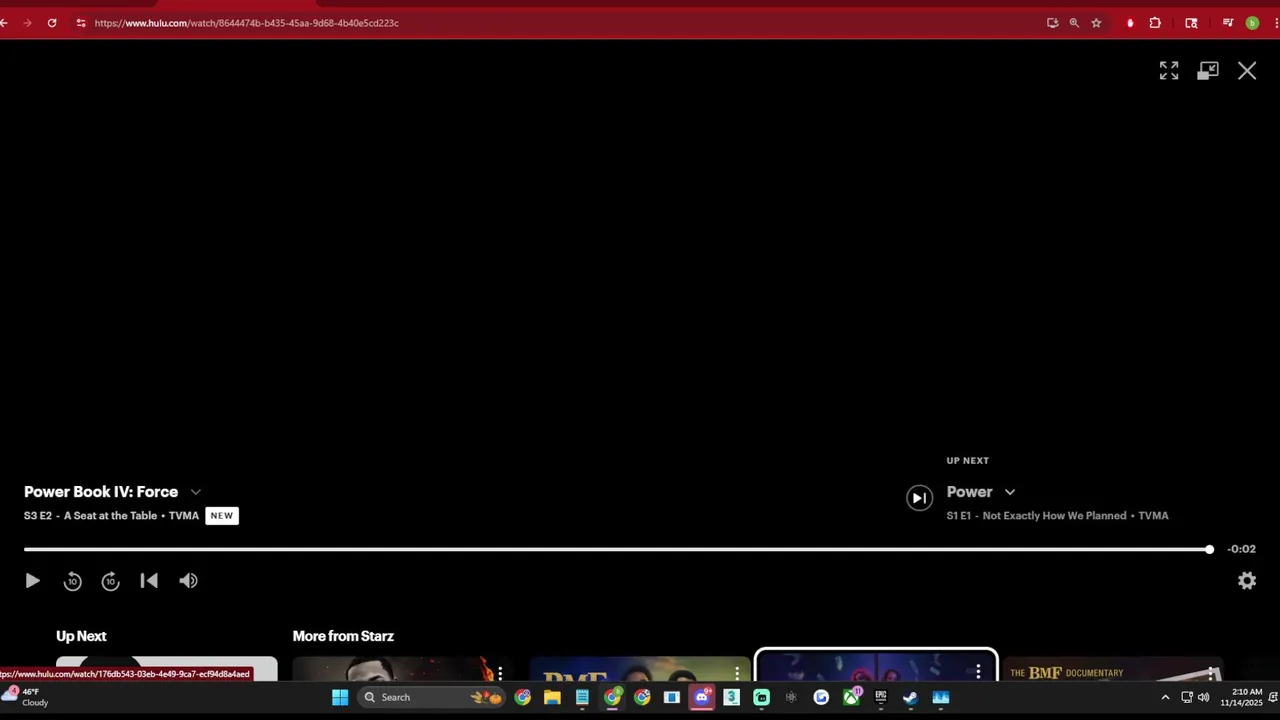Open the Up Next row thumbnail
The width and height of the screenshot is (1280, 720).
click(166, 669)
